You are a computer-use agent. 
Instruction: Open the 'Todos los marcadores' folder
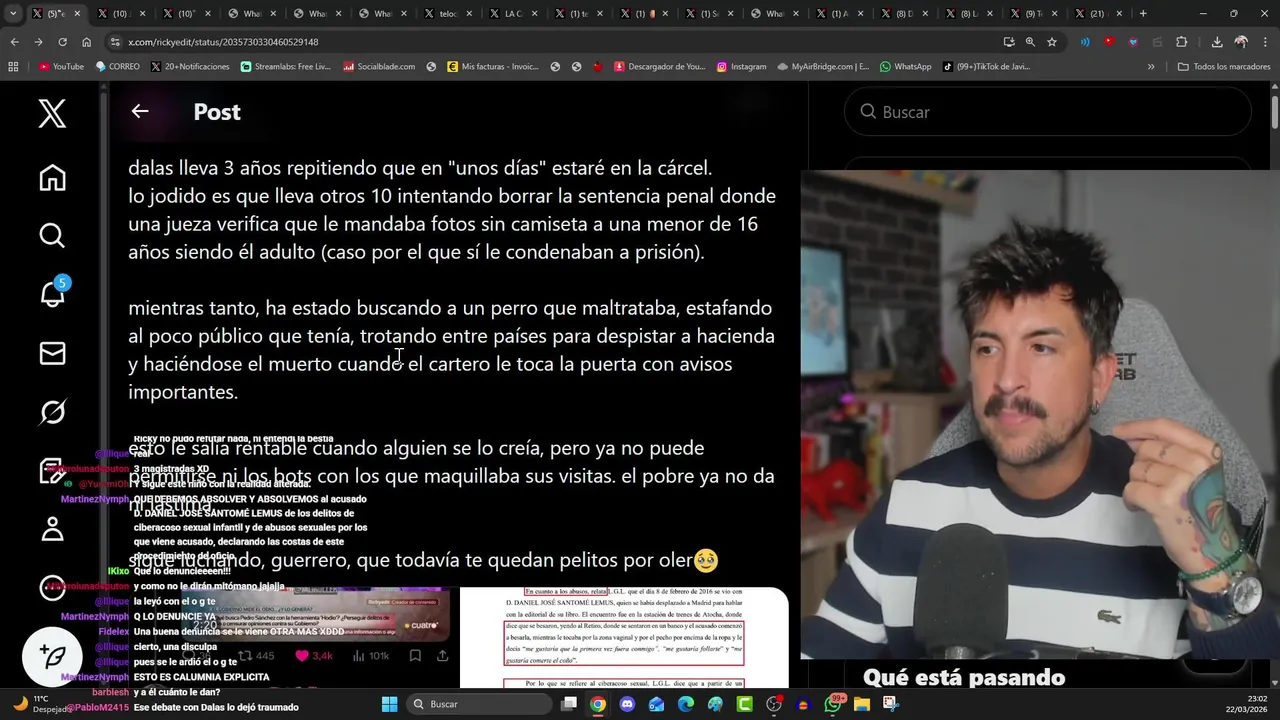coord(1224,67)
